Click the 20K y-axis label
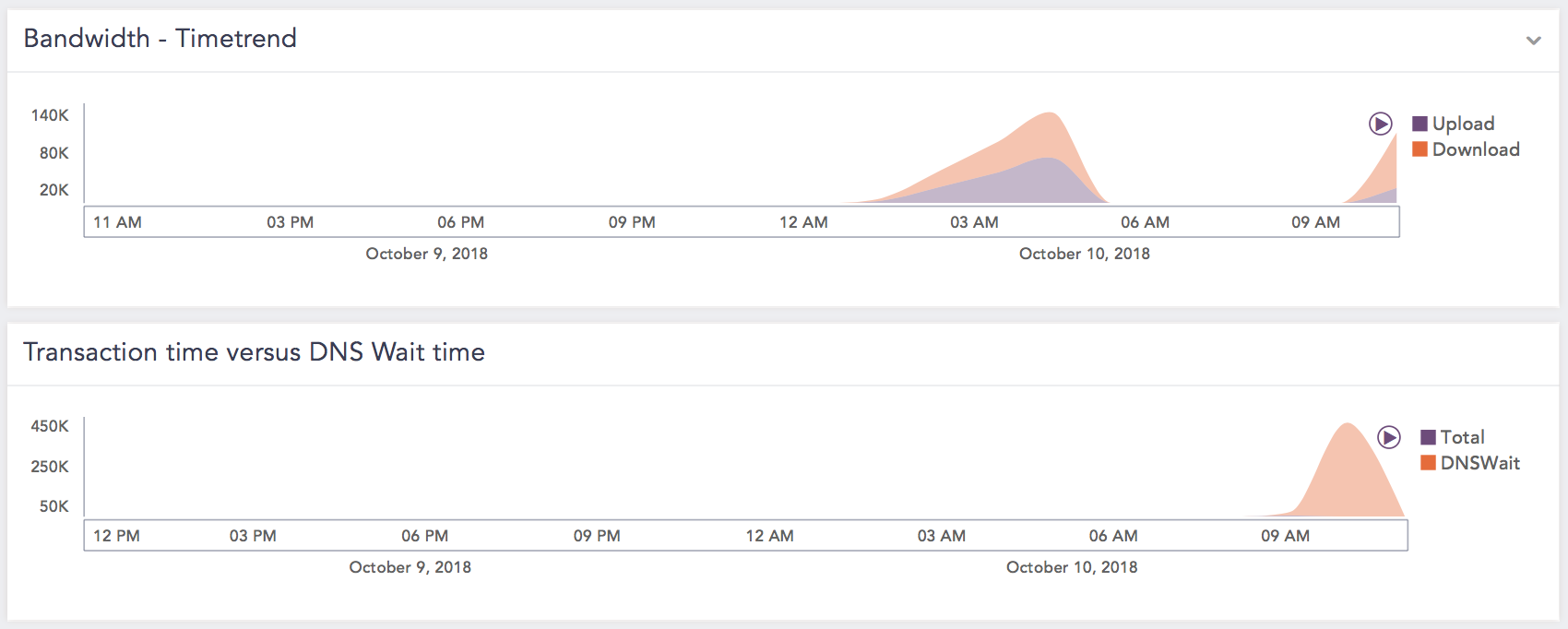Viewport: 1568px width, 629px height. [x=53, y=190]
